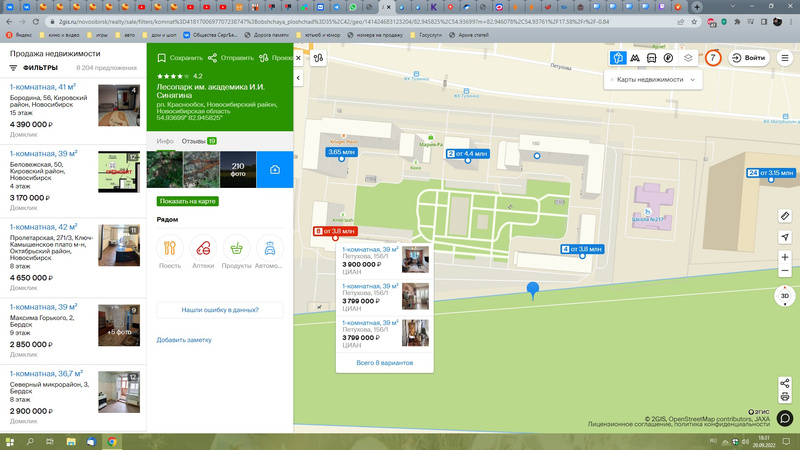Click the print map icon
Screen dimensions: 800x450
pyautogui.click(x=785, y=396)
